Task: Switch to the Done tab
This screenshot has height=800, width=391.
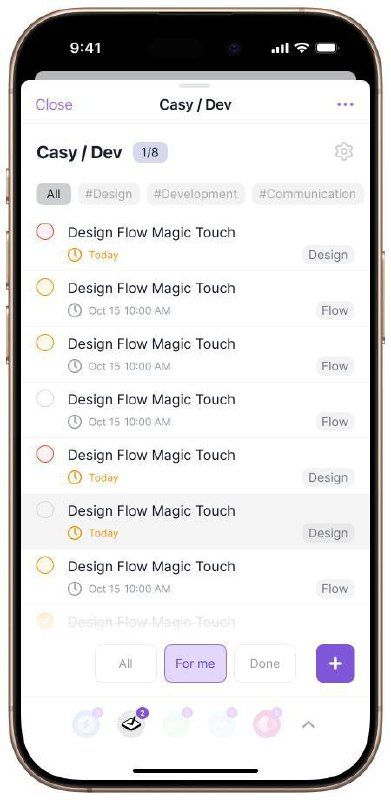Action: click(x=264, y=663)
